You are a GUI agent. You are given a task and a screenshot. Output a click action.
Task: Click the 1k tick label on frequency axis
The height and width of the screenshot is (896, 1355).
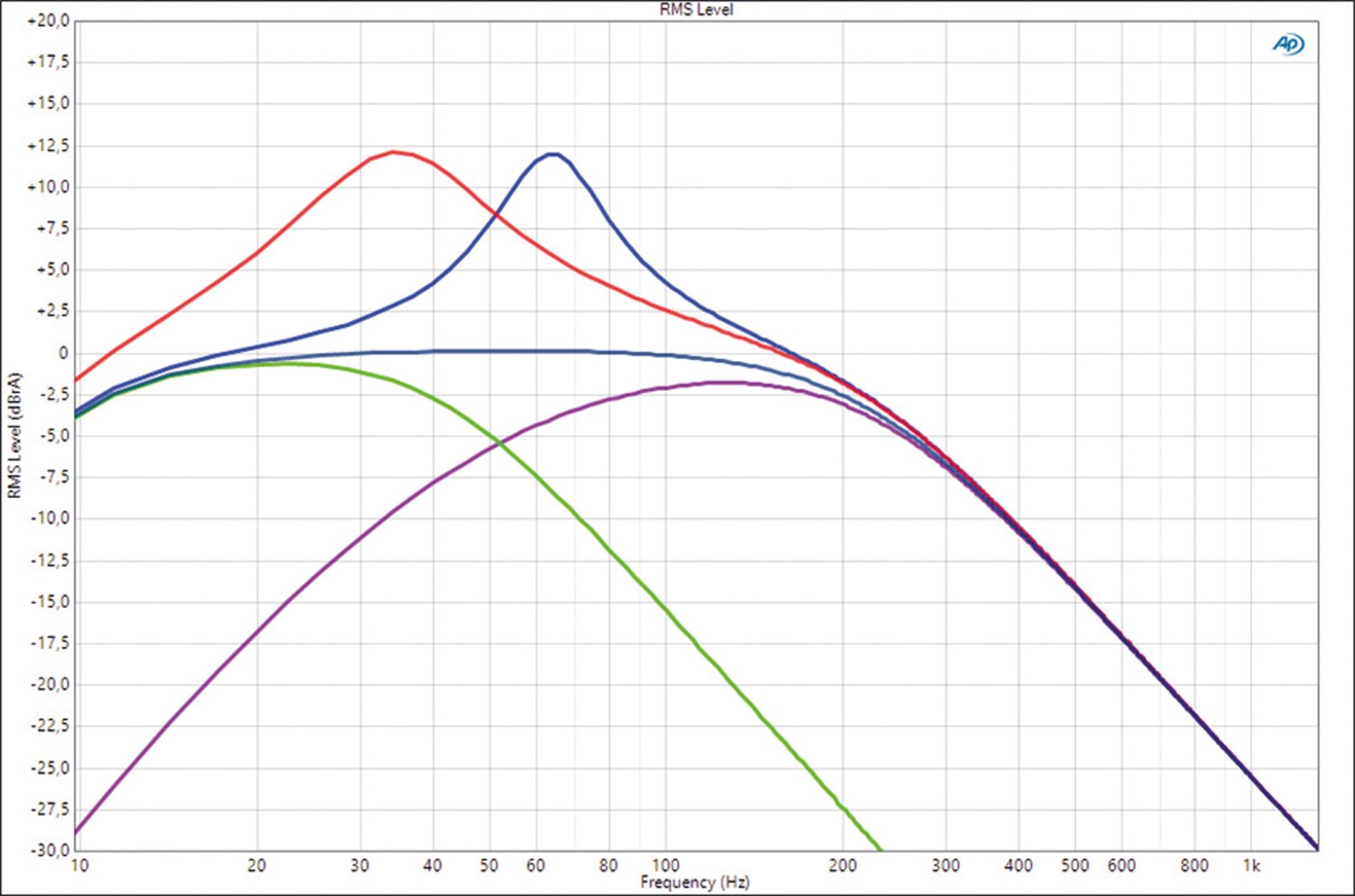[x=1251, y=865]
